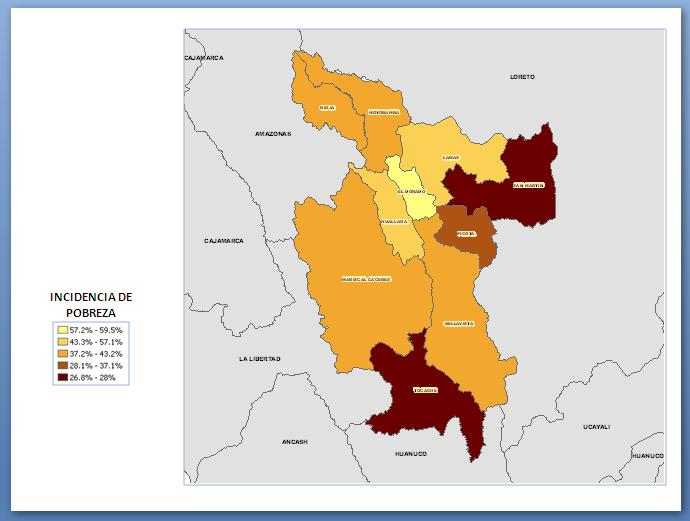Select the PICOTA province label
This screenshot has width=690, height=521.
pyautogui.click(x=466, y=233)
